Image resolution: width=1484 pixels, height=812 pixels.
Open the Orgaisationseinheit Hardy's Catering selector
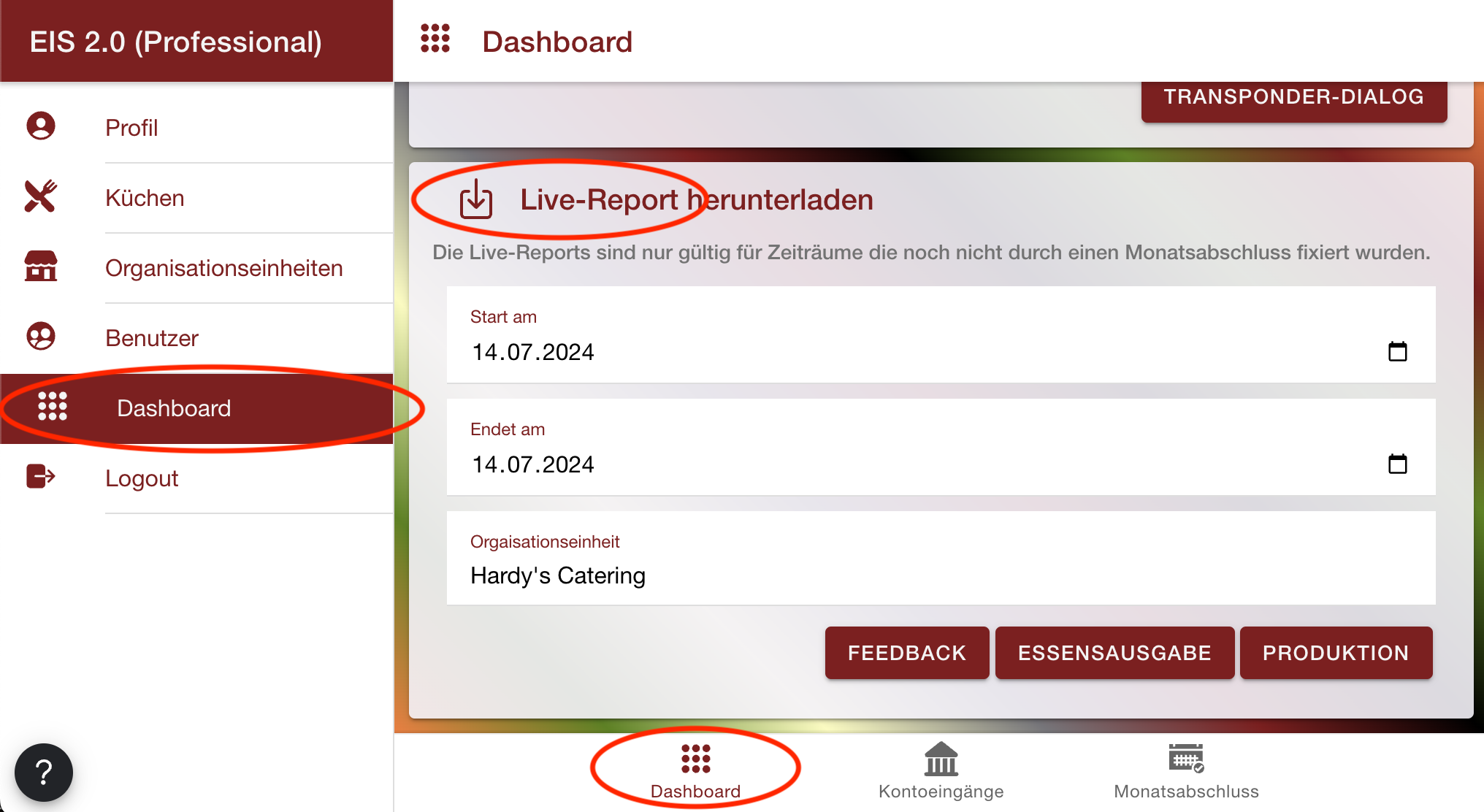point(941,559)
